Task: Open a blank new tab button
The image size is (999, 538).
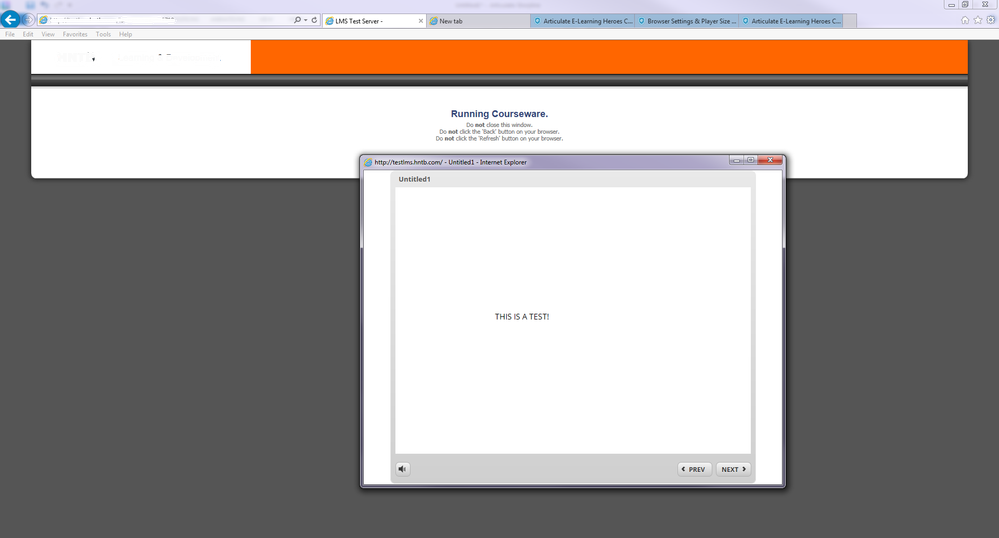Action: 850,21
